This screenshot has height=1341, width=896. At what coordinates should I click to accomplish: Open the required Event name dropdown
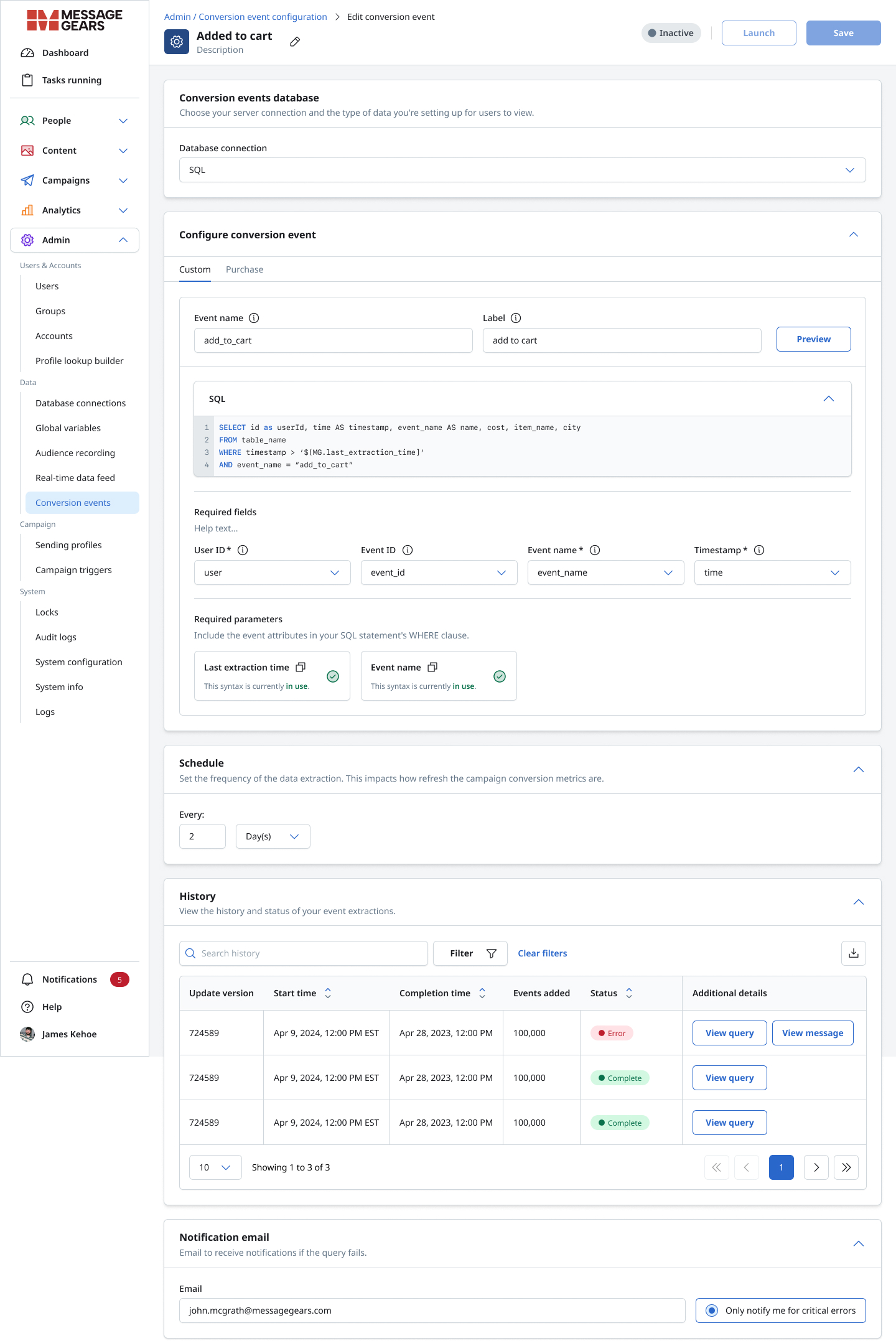(x=606, y=572)
